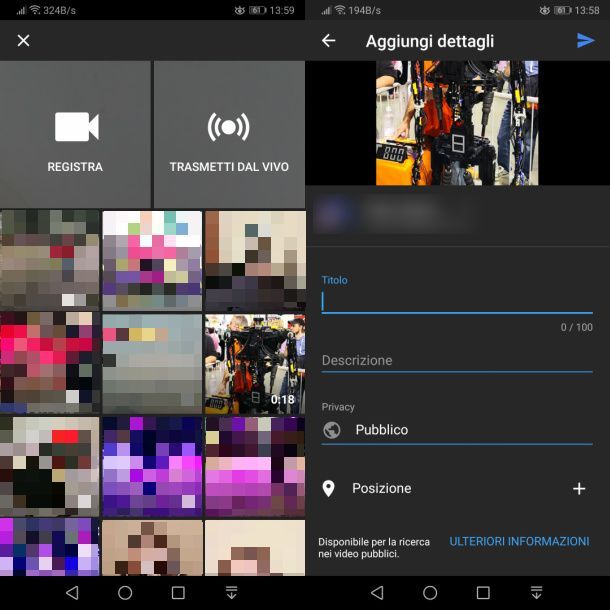The width and height of the screenshot is (610, 610).
Task: Tap the Posizione pin icon
Action: click(x=328, y=489)
